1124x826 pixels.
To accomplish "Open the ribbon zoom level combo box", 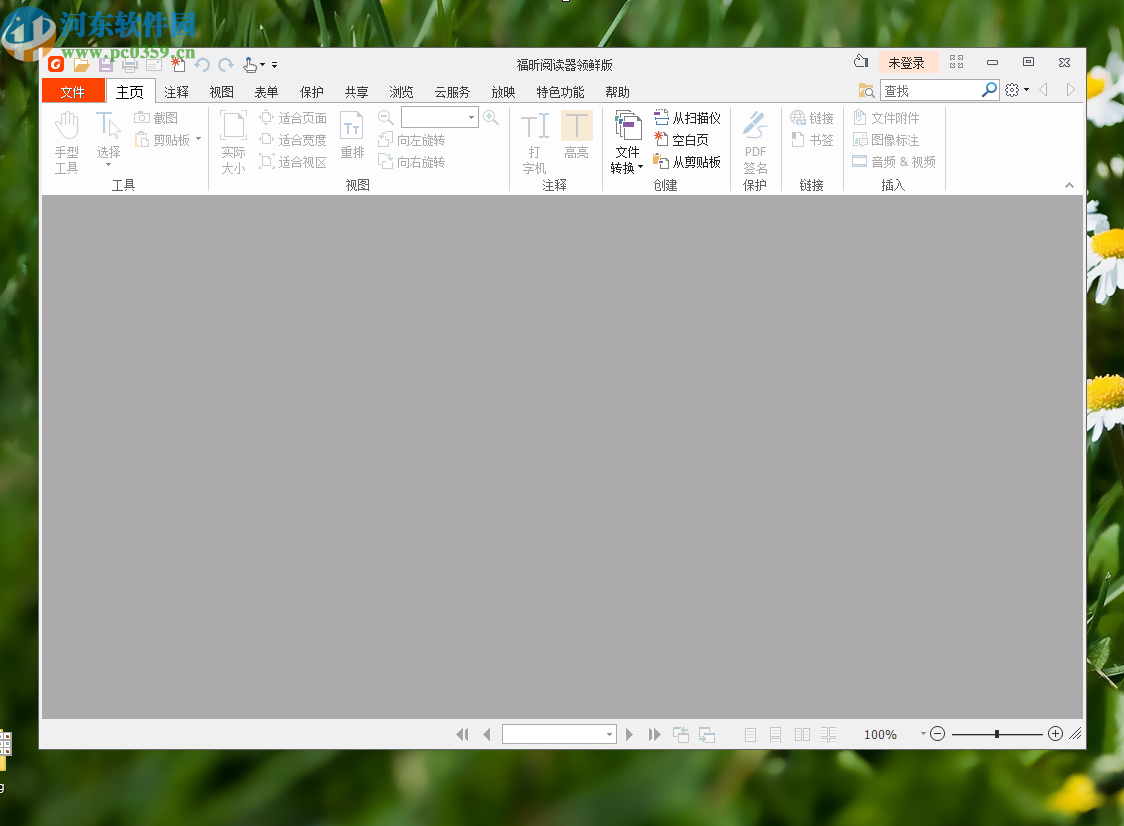I will click(439, 117).
